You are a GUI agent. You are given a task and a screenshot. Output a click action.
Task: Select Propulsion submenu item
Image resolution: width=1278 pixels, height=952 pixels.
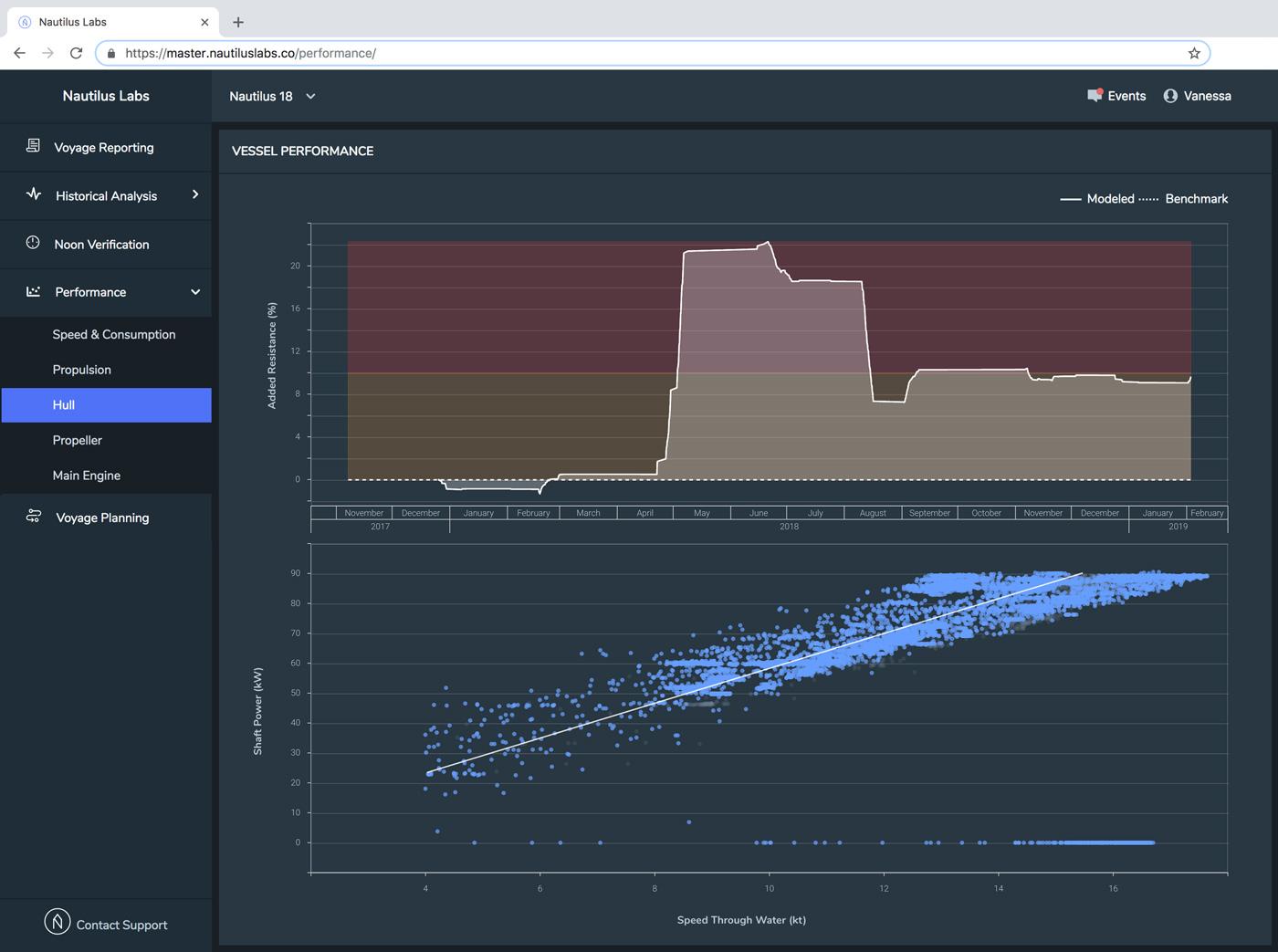pyautogui.click(x=82, y=370)
